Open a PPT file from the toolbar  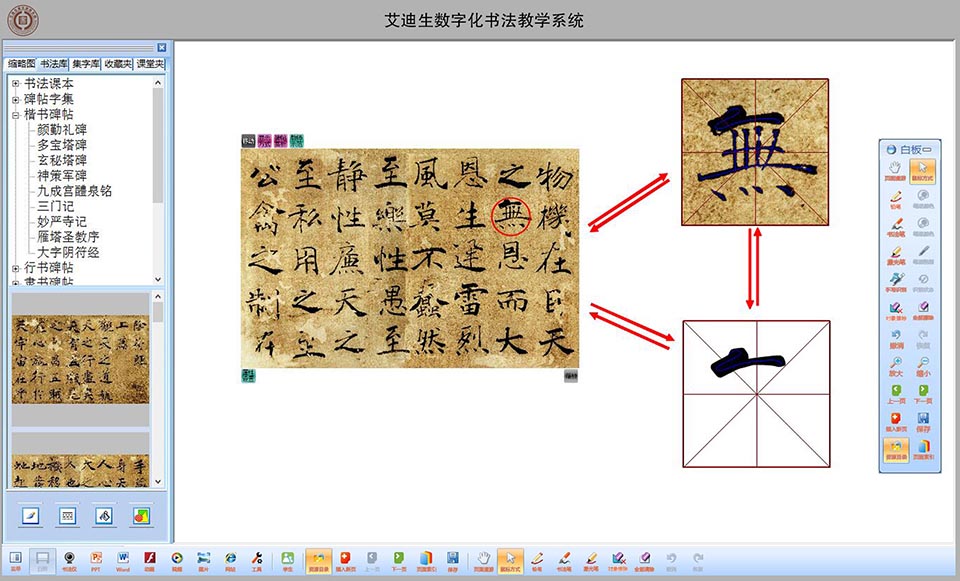(x=96, y=560)
